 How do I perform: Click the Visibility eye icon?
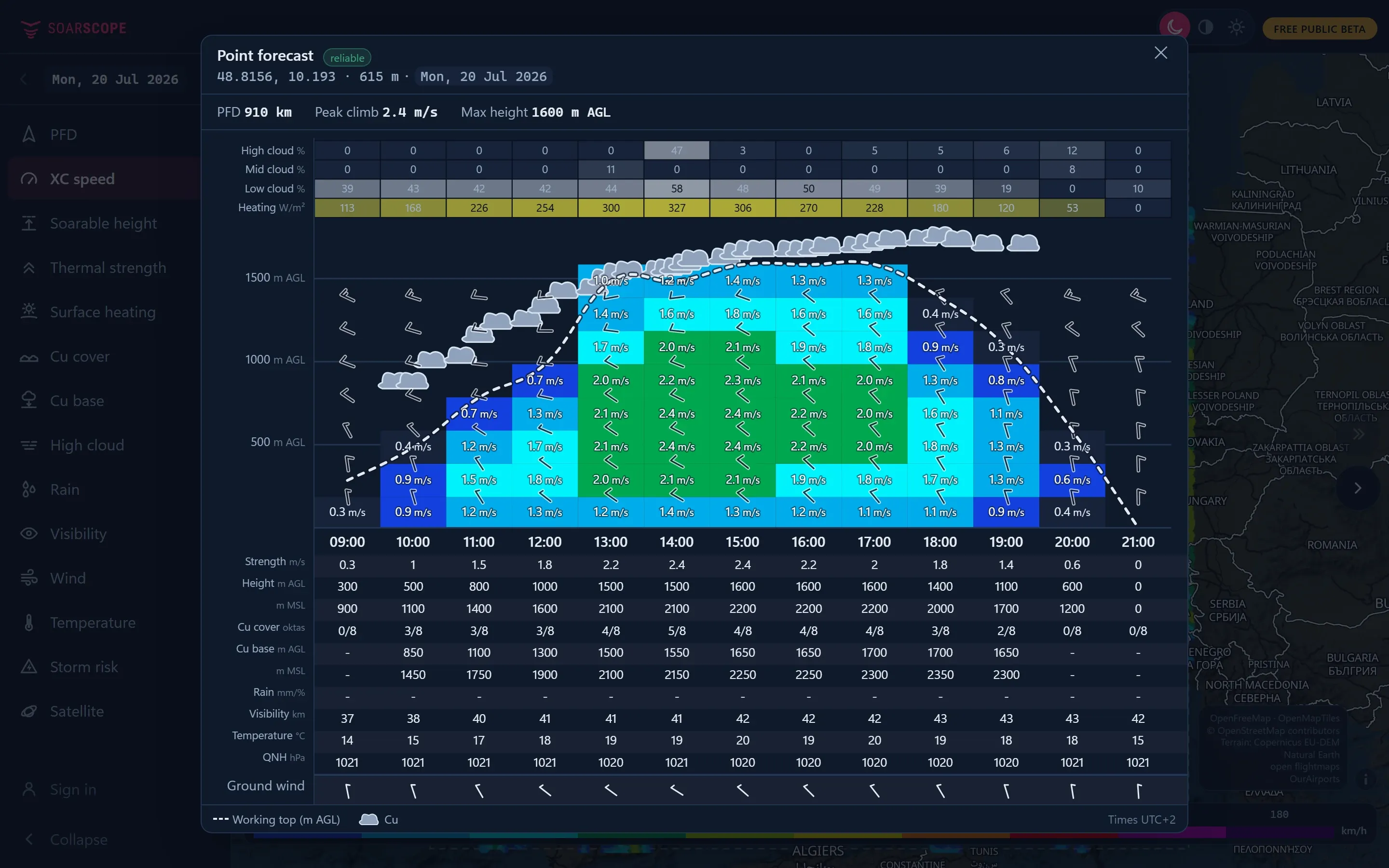29,533
